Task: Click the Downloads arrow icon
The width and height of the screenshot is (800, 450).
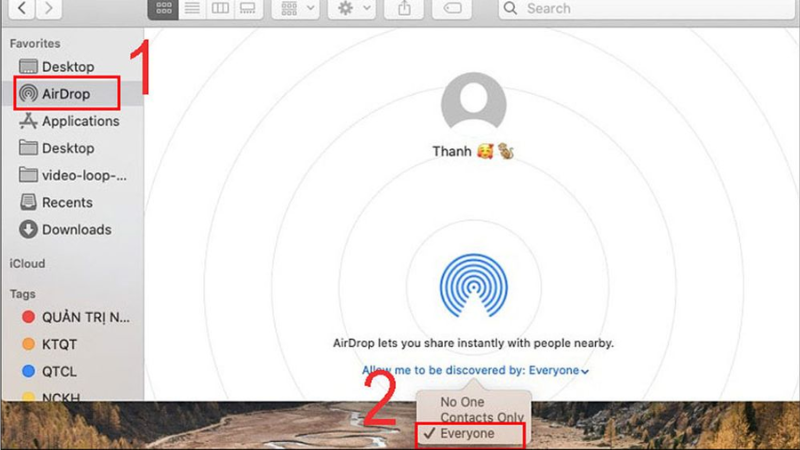Action: coord(28,230)
